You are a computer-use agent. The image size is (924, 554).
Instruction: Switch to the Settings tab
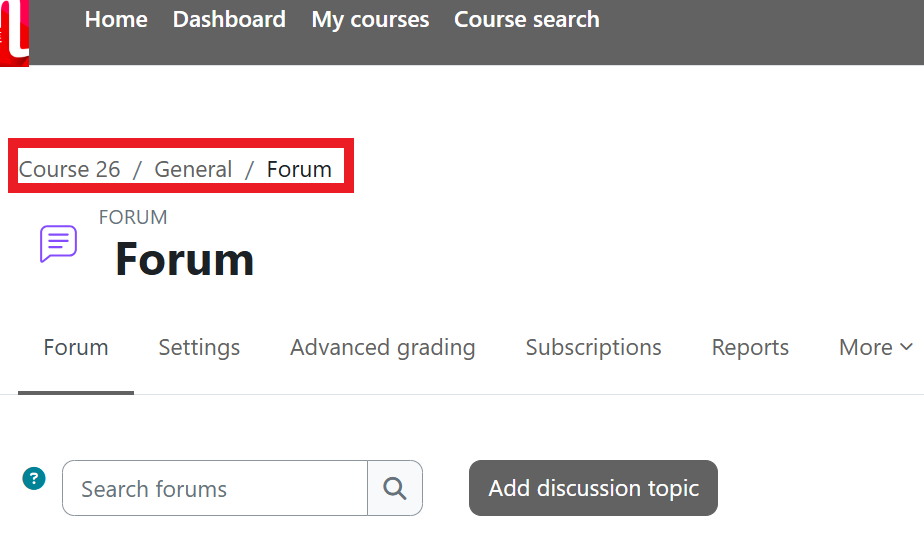tap(199, 347)
